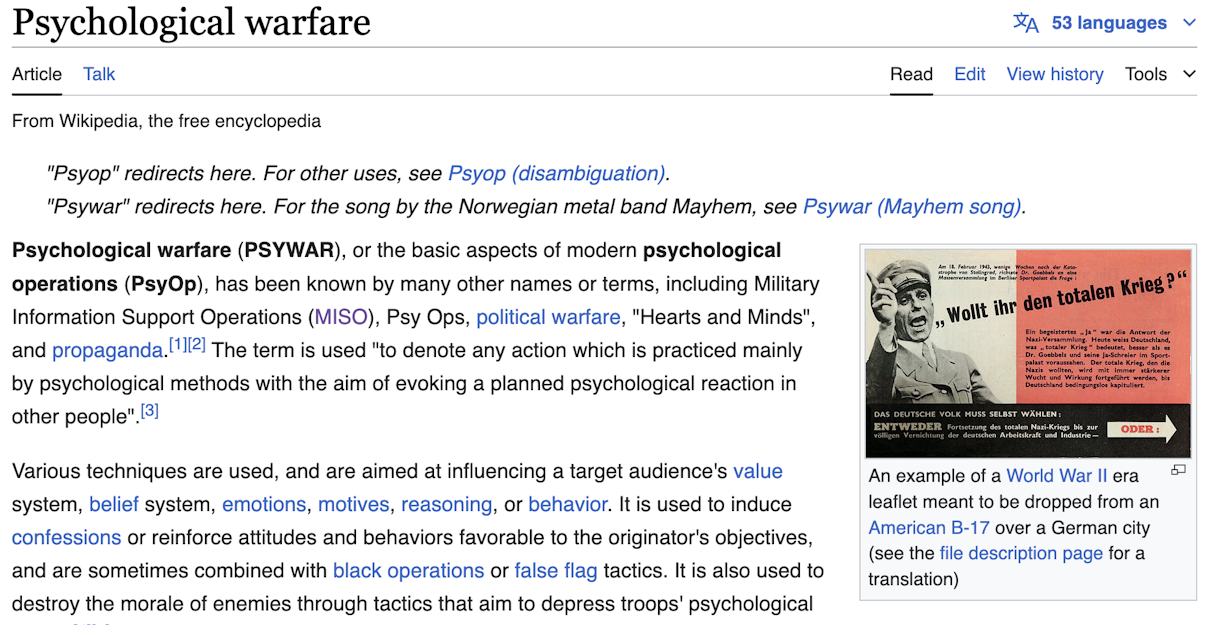Open the MISO link
The image size is (1209, 625).
[x=341, y=317]
